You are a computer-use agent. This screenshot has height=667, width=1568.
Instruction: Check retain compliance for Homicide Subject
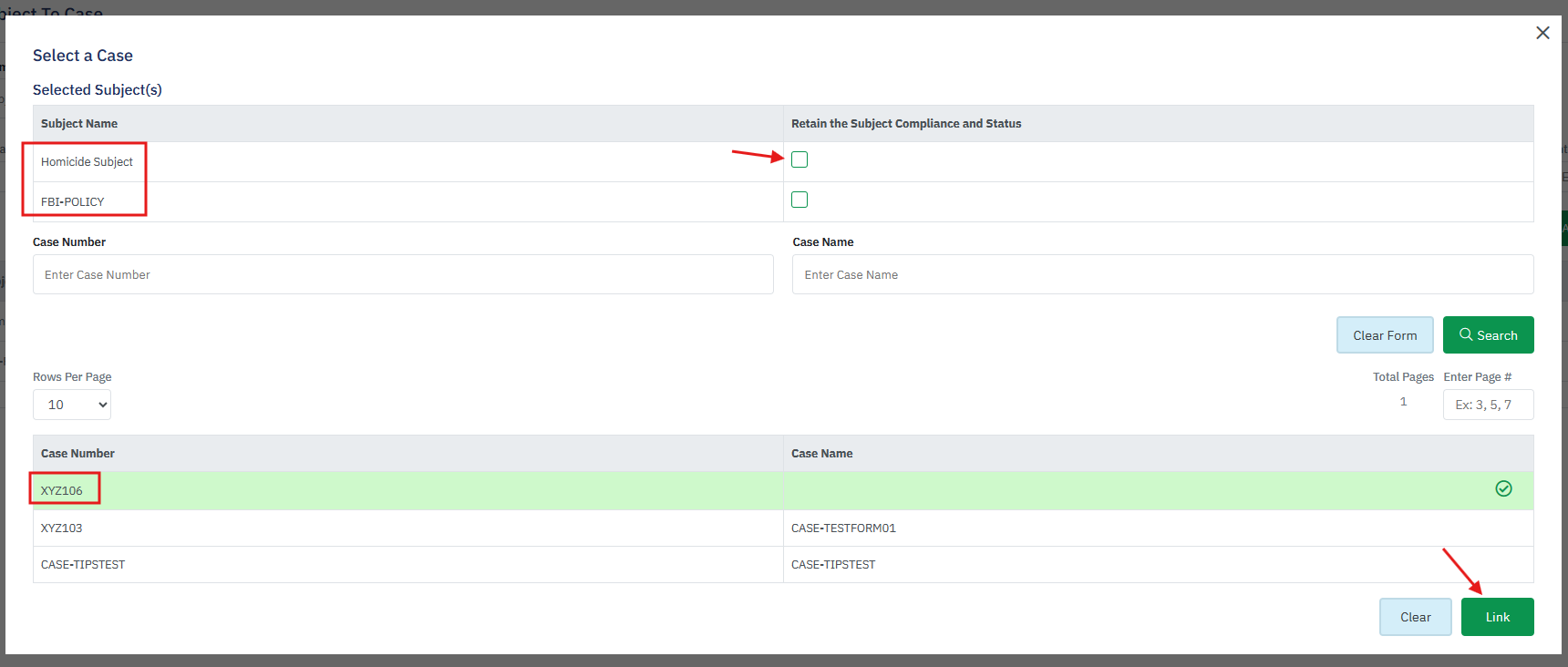tap(799, 160)
